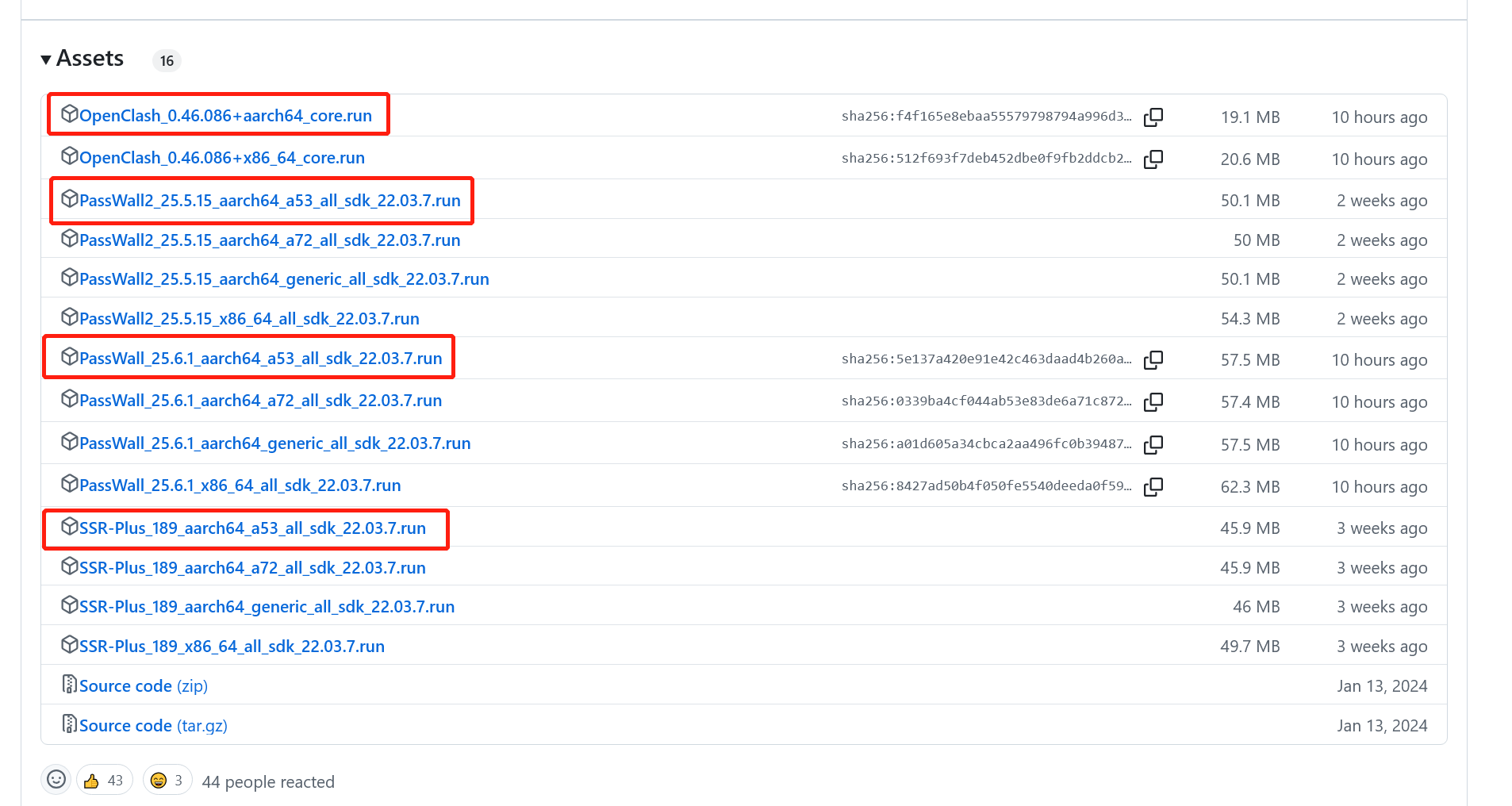
Task: Download SSR-Plus_189_aarch64_a72 run file
Action: point(252,568)
